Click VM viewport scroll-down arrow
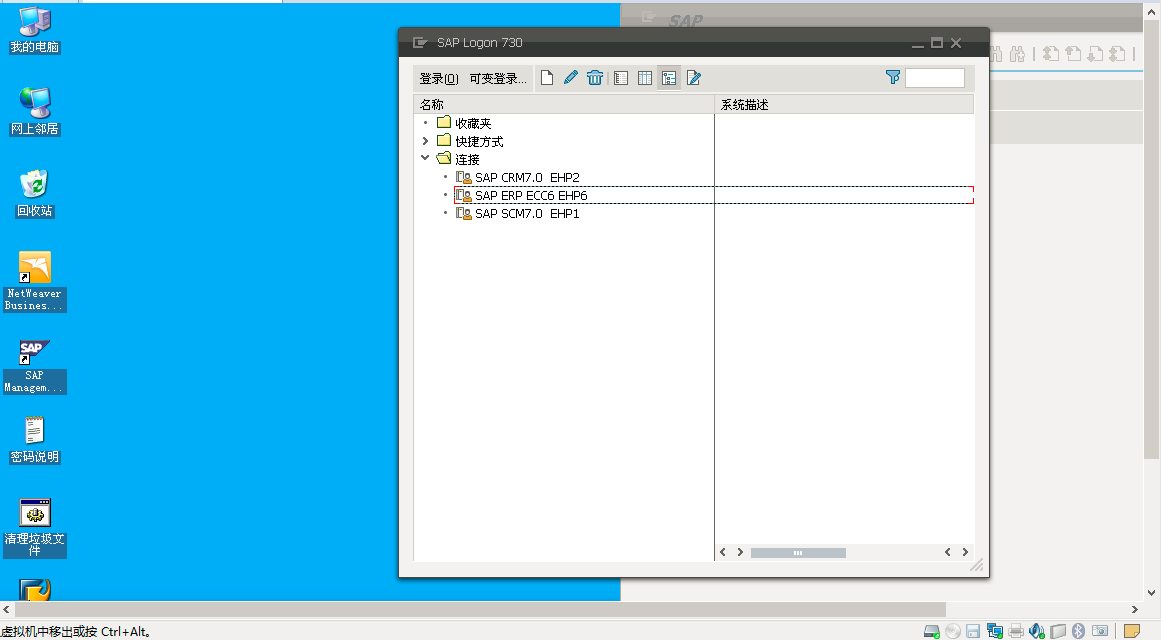The image size is (1161, 640). pyautogui.click(x=1151, y=593)
